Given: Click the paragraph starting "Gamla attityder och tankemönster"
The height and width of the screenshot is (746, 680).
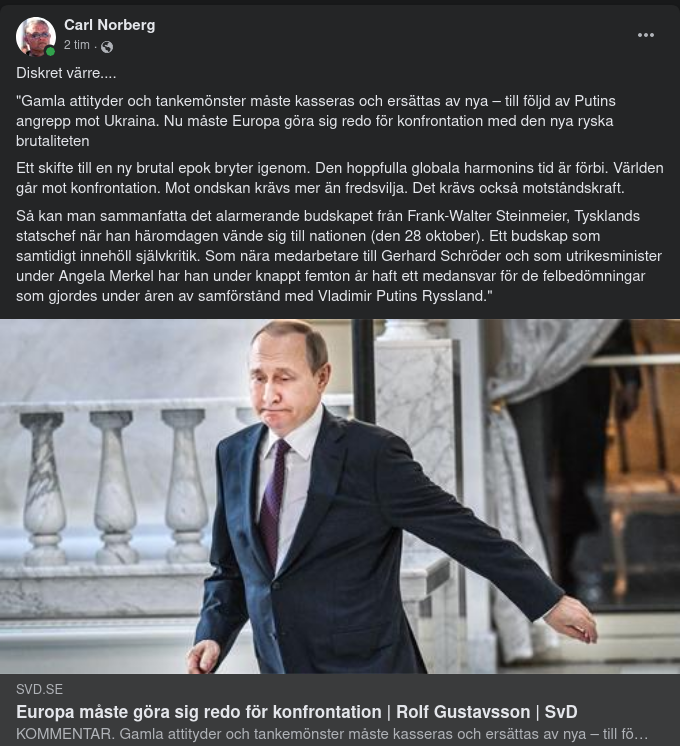Looking at the screenshot, I should 315,120.
